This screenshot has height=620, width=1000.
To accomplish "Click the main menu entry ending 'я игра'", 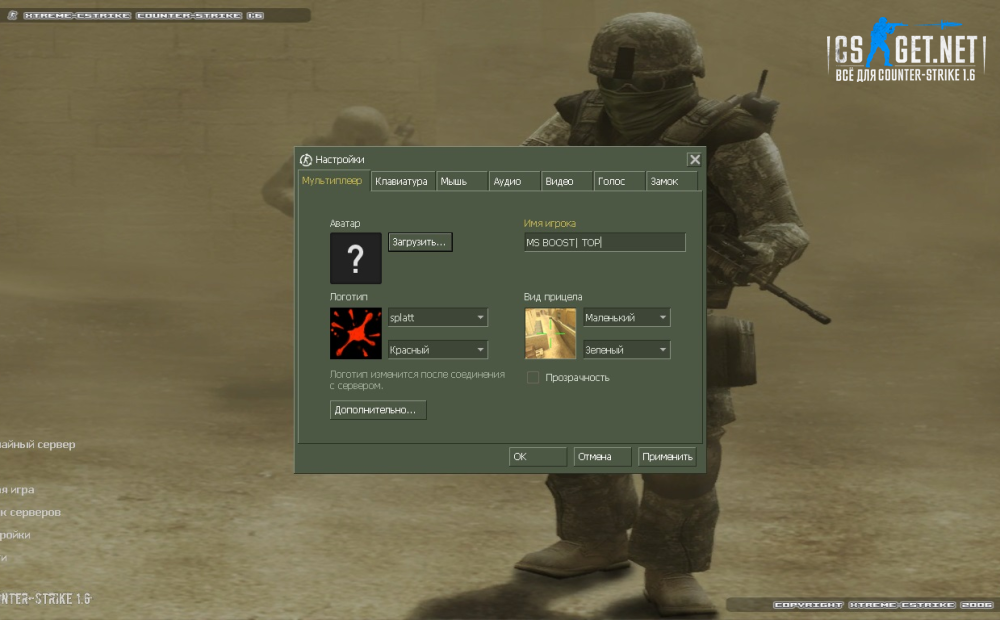I will pyautogui.click(x=17, y=490).
